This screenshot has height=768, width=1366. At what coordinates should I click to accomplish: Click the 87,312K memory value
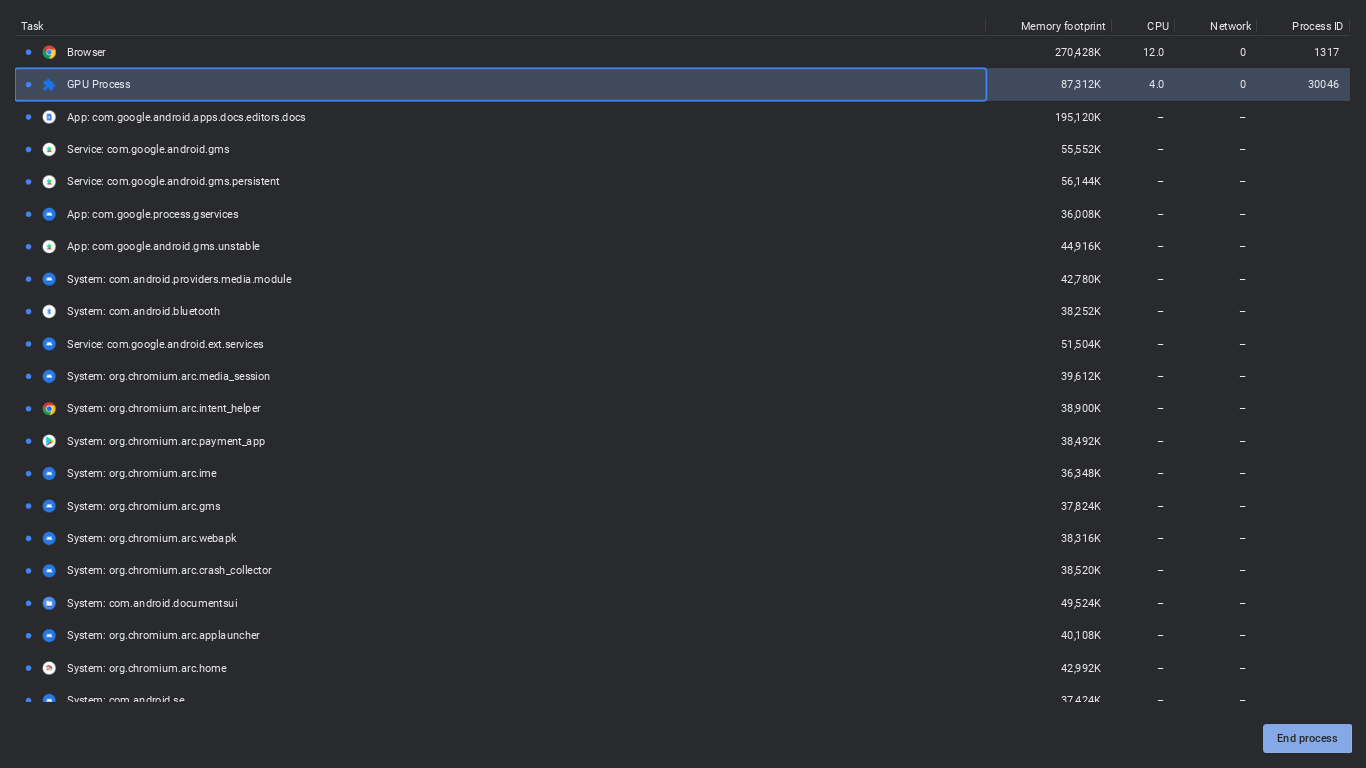[x=1081, y=85]
